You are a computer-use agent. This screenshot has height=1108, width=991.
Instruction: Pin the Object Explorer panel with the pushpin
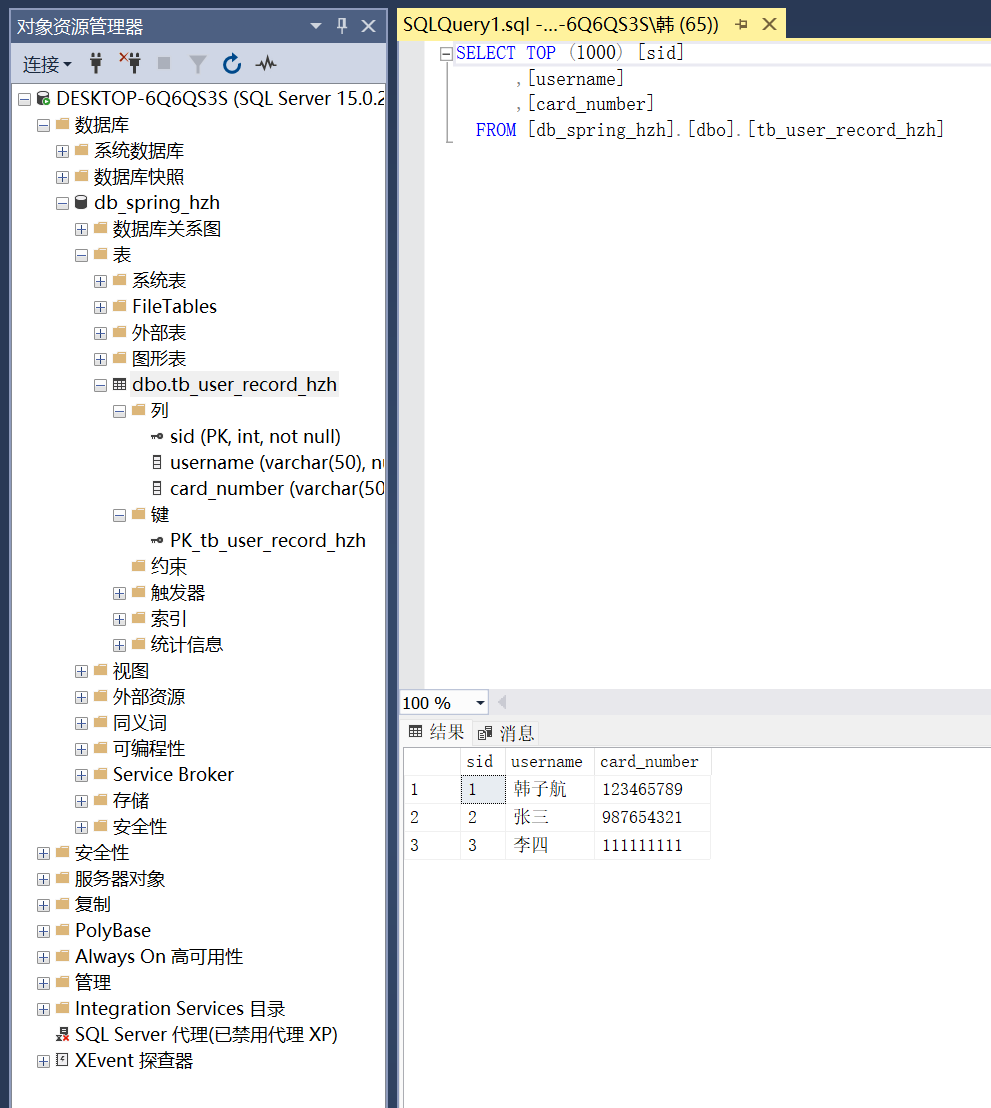click(x=342, y=26)
